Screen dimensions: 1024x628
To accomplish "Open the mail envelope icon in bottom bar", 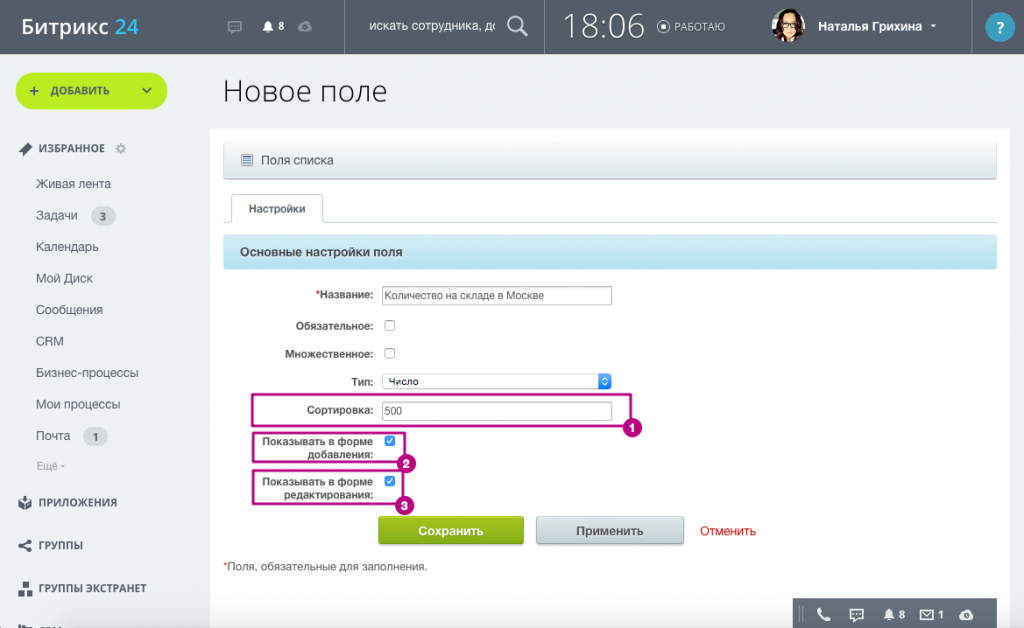I will (926, 614).
